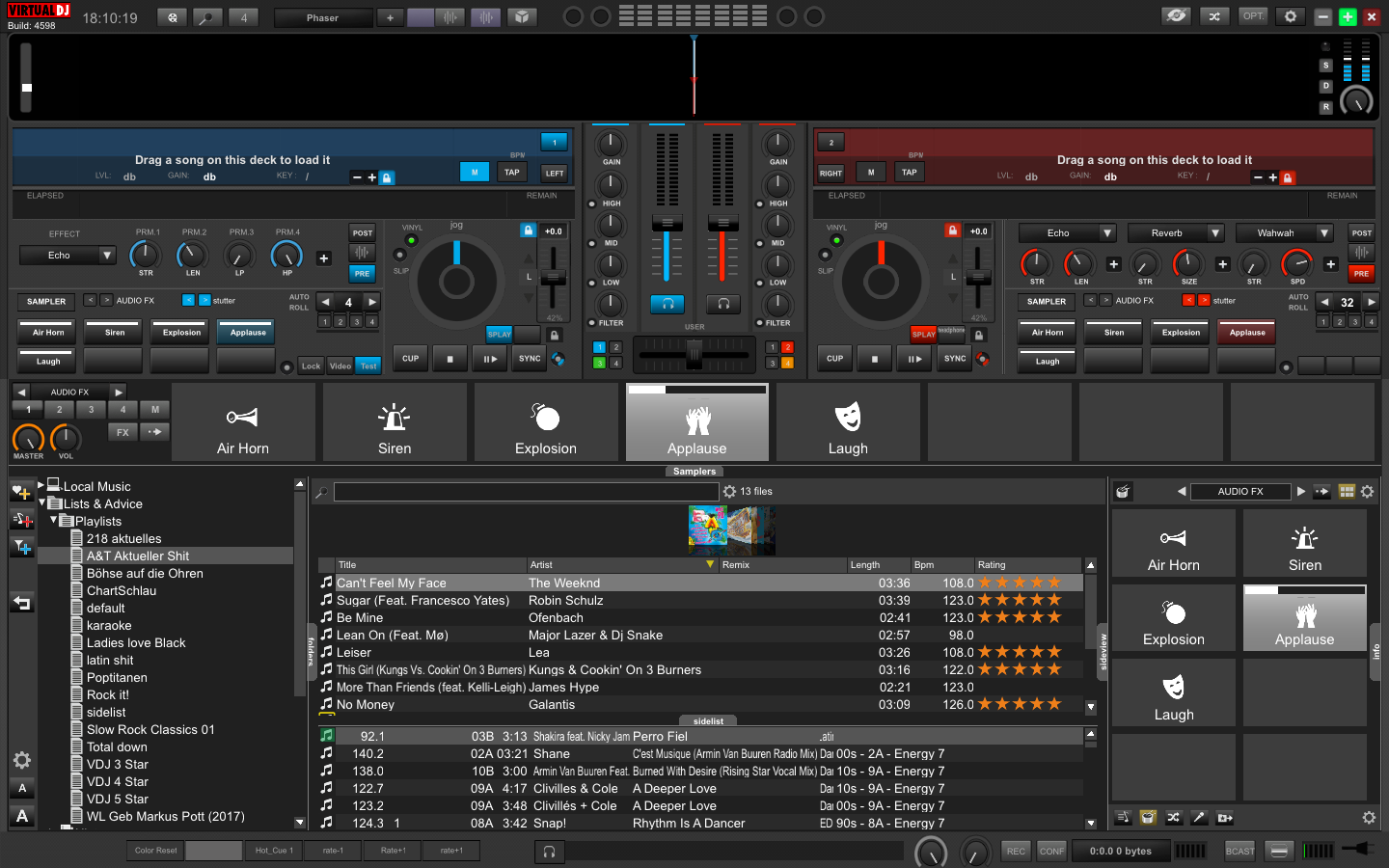Click grid view icon in sideview header
This screenshot has height=868, width=1389.
(1347, 492)
